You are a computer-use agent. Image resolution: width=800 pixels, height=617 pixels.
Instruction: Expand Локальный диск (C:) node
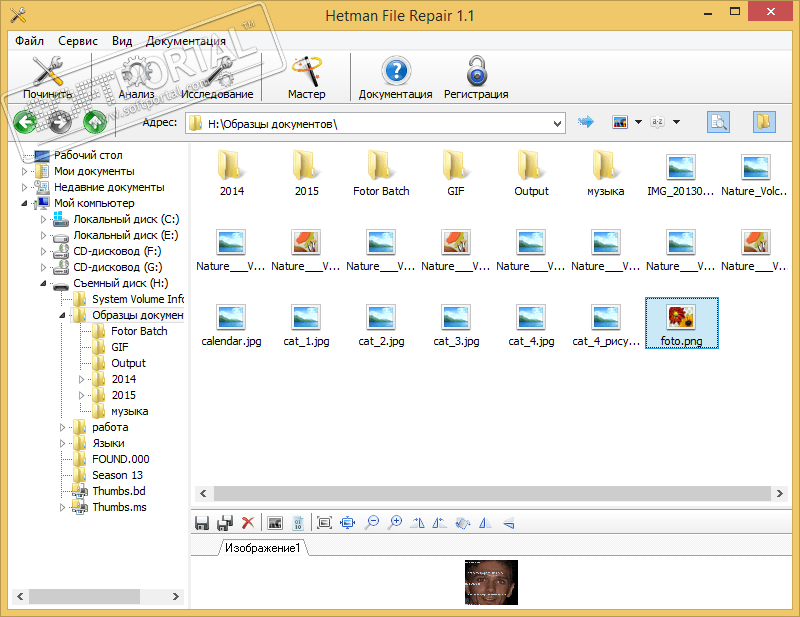click(43, 219)
